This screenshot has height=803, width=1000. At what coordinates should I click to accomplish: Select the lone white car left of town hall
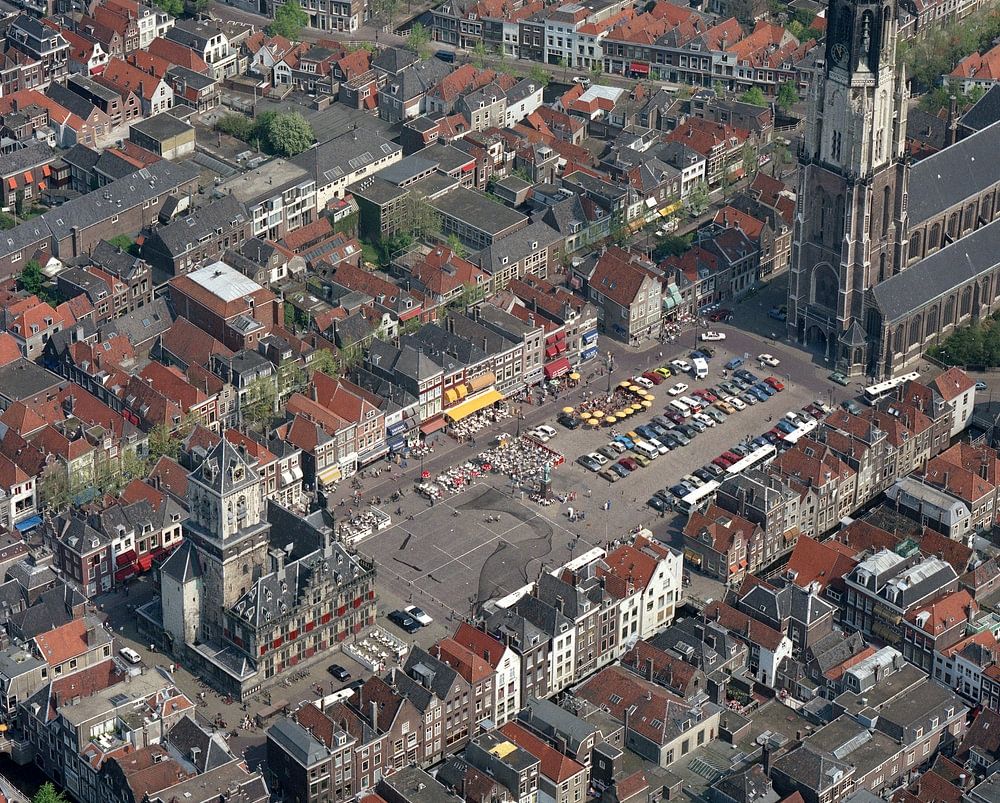[x=130, y=655]
